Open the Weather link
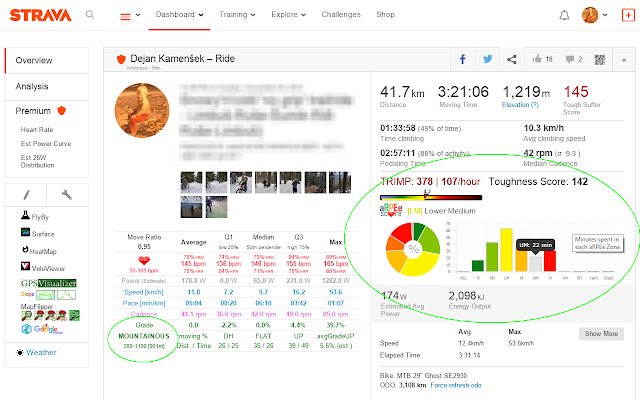 41,352
